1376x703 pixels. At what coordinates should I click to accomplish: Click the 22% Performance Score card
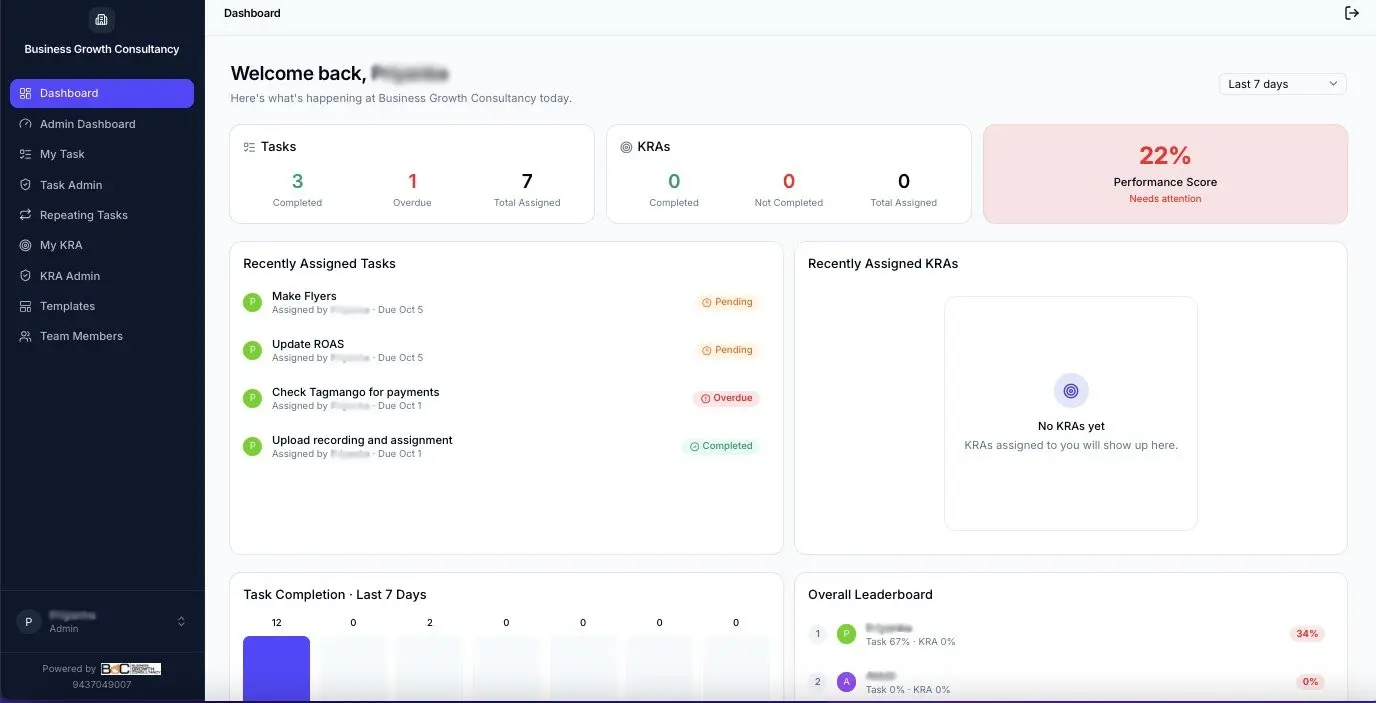point(1165,174)
